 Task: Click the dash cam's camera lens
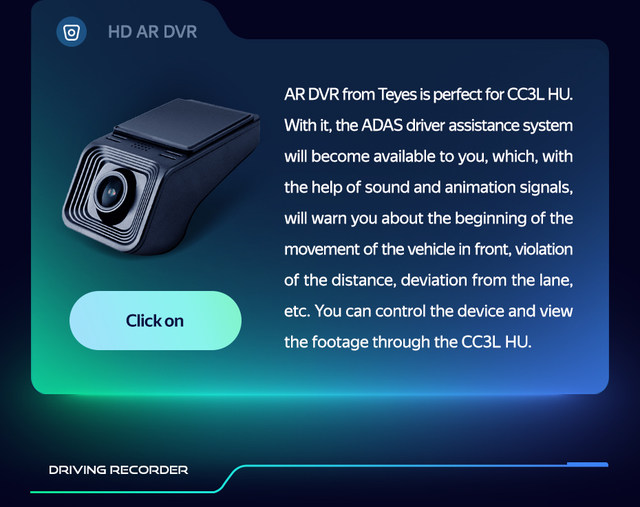111,193
